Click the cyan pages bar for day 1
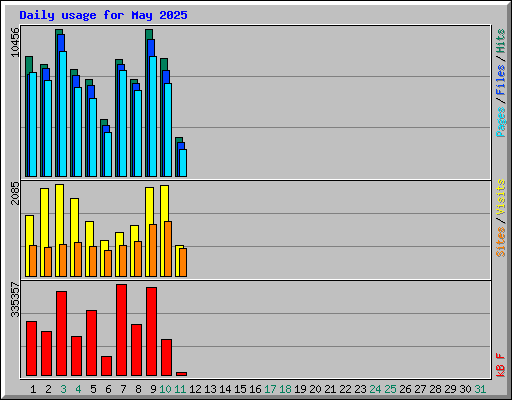 coord(33,124)
